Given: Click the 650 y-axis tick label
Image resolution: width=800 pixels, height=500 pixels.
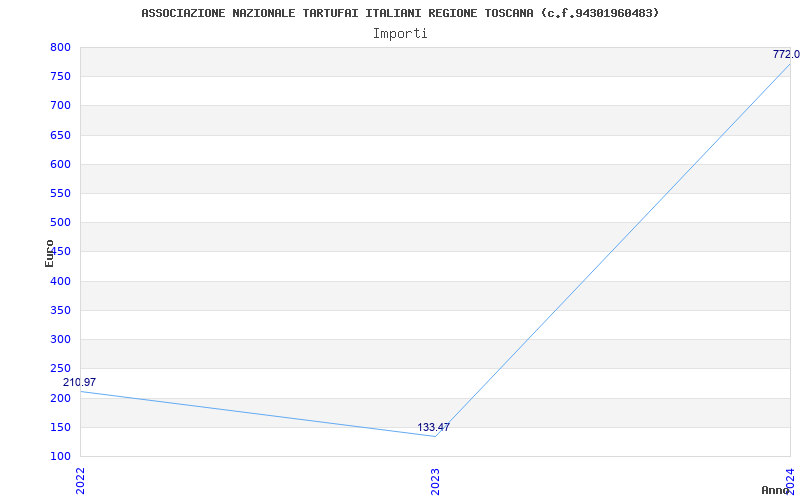Looking at the screenshot, I should [x=60, y=135].
